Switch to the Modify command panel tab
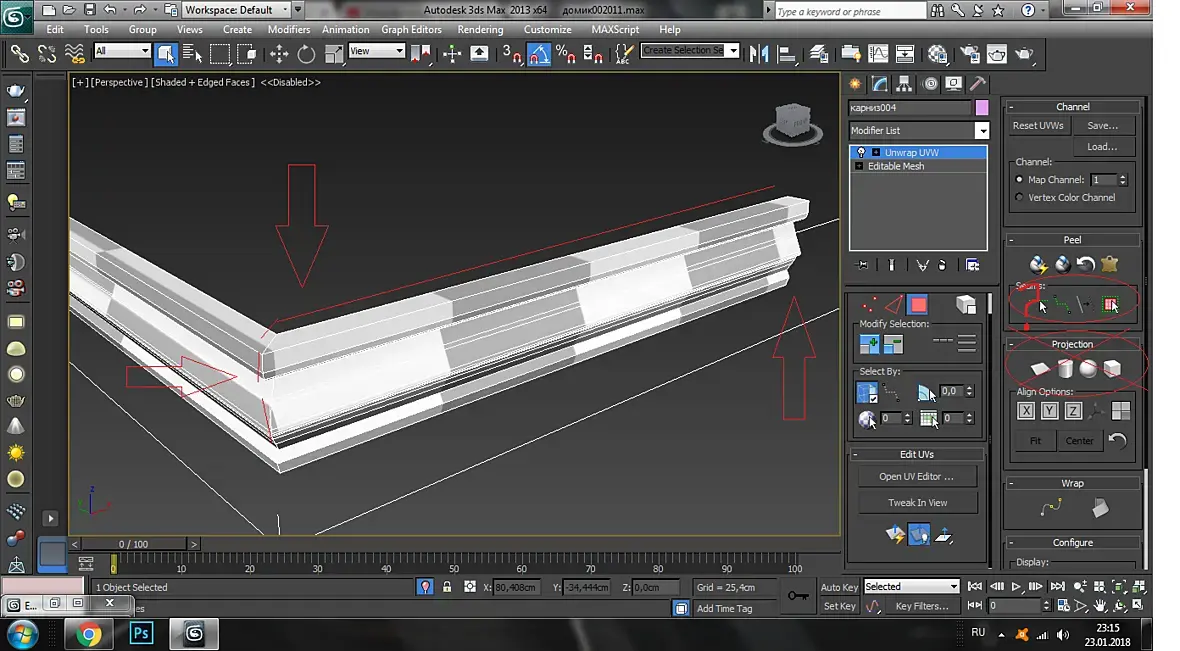 [880, 84]
